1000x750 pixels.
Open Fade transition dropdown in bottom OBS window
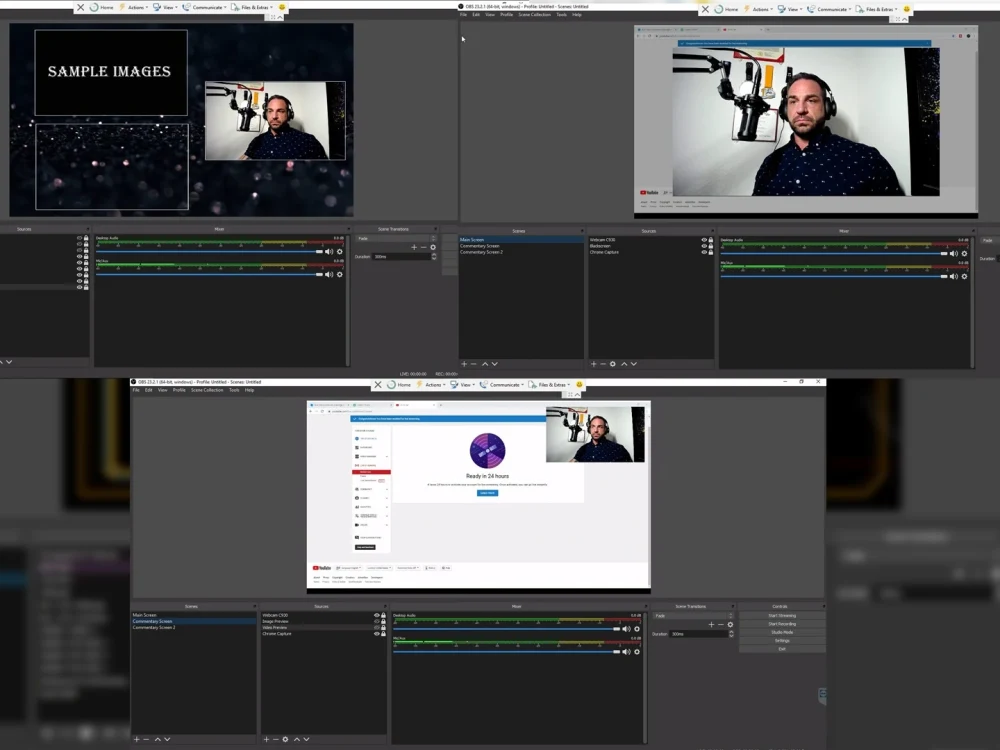pyautogui.click(x=693, y=615)
